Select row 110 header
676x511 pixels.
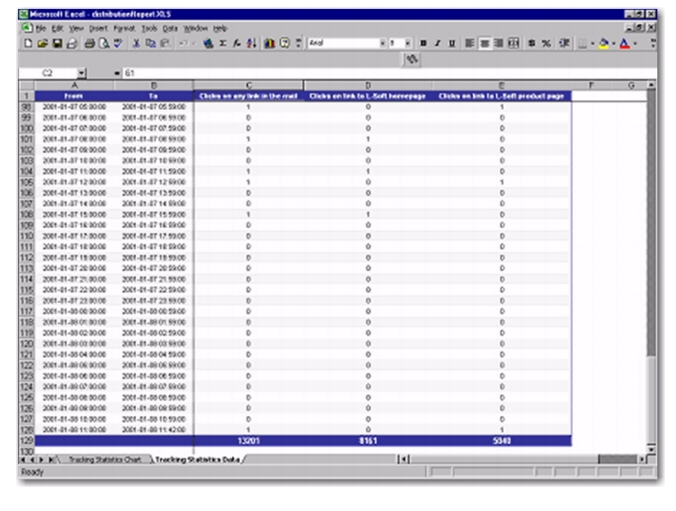click(26, 236)
